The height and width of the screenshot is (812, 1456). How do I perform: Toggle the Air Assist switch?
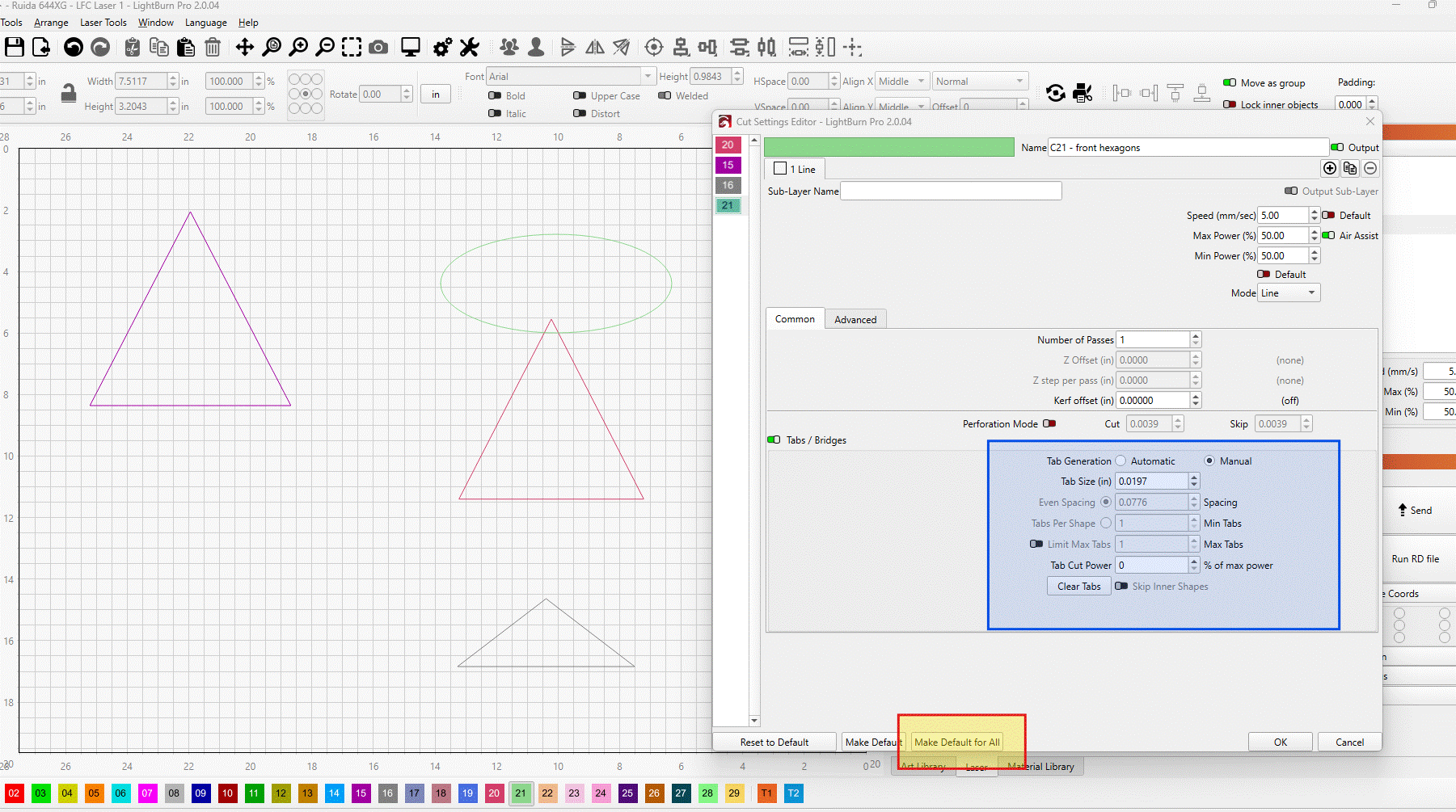[x=1328, y=236]
